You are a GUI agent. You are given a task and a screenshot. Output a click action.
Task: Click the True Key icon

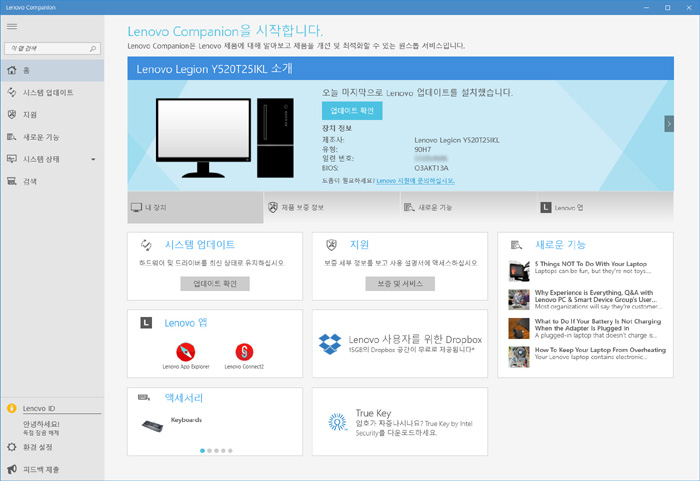tap(338, 422)
